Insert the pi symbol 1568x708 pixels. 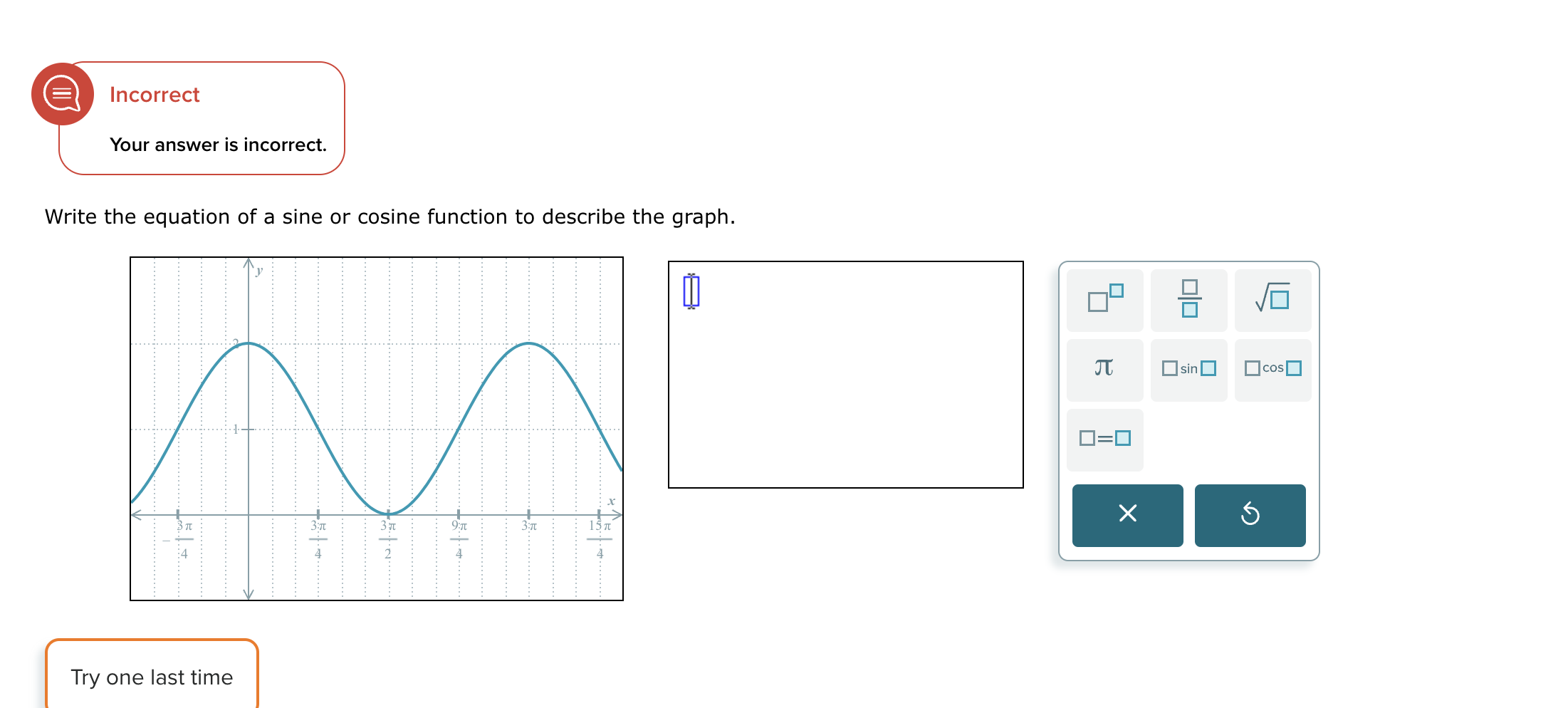[1104, 368]
